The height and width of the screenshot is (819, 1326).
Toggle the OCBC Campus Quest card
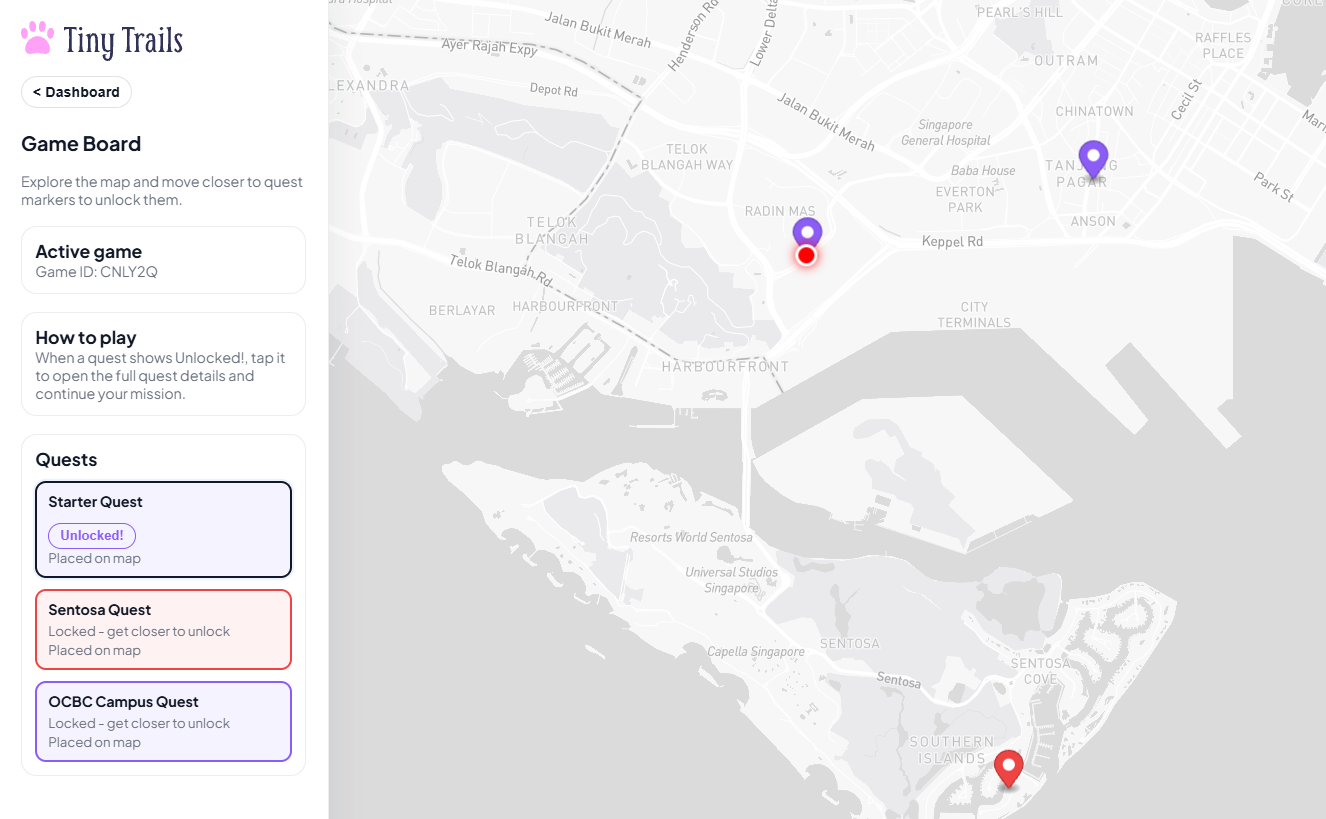coord(163,721)
